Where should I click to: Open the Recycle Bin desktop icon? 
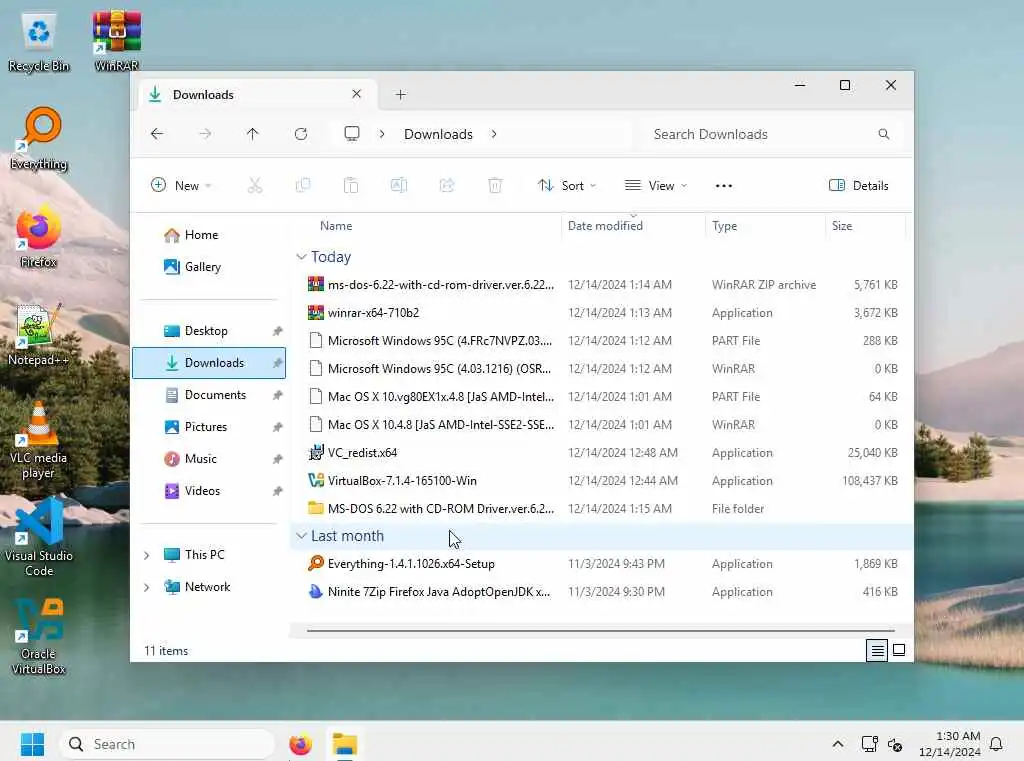(39, 42)
